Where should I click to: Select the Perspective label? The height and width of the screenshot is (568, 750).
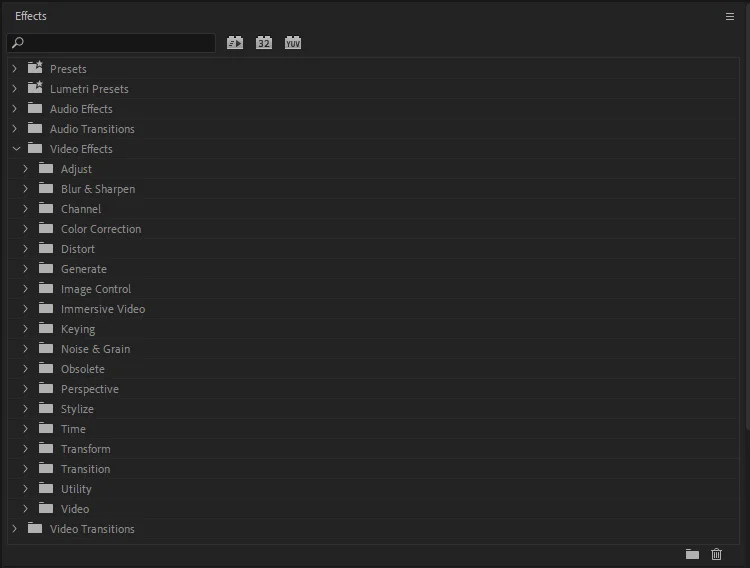click(x=89, y=389)
